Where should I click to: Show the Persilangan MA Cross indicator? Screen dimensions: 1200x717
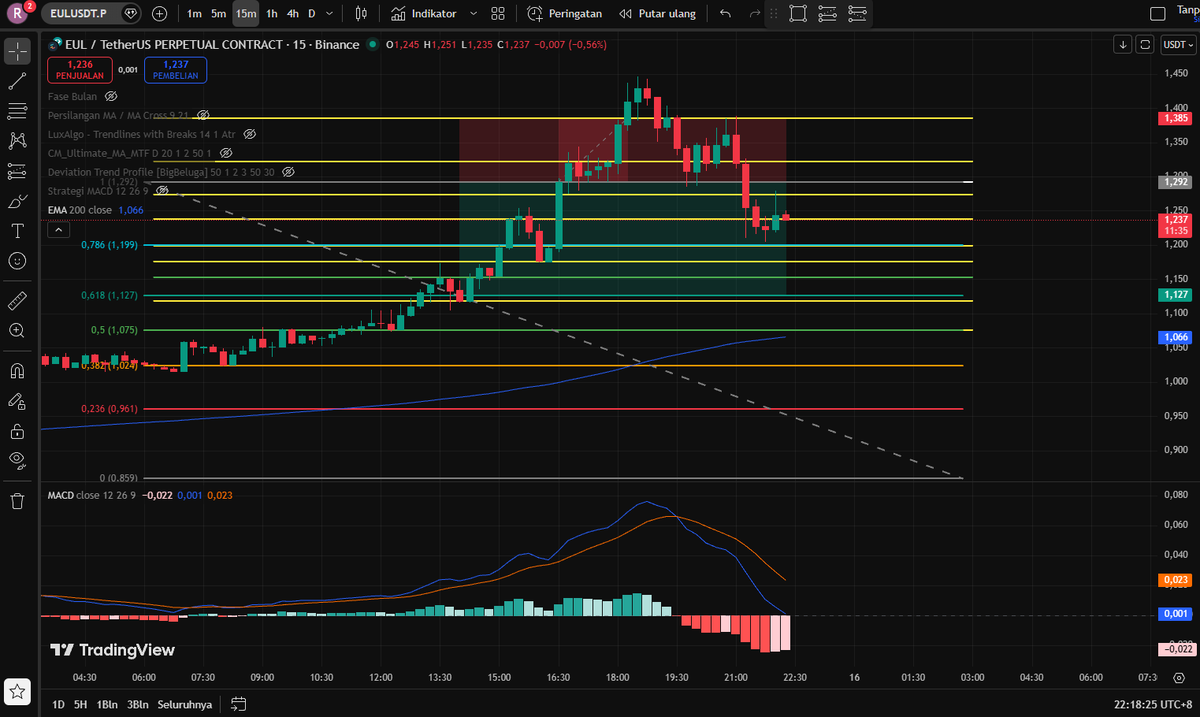(203, 115)
